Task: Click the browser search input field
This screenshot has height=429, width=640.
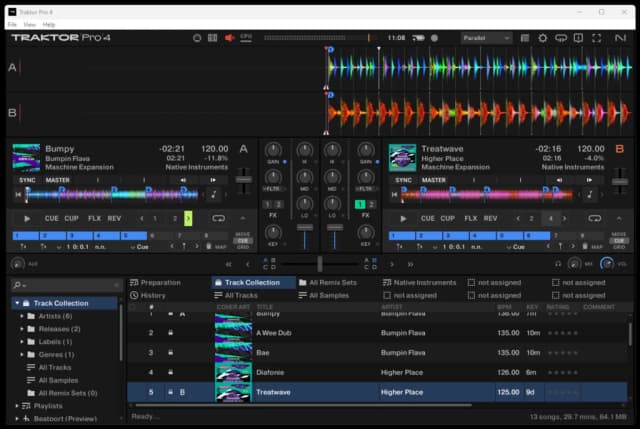Action: click(x=66, y=285)
